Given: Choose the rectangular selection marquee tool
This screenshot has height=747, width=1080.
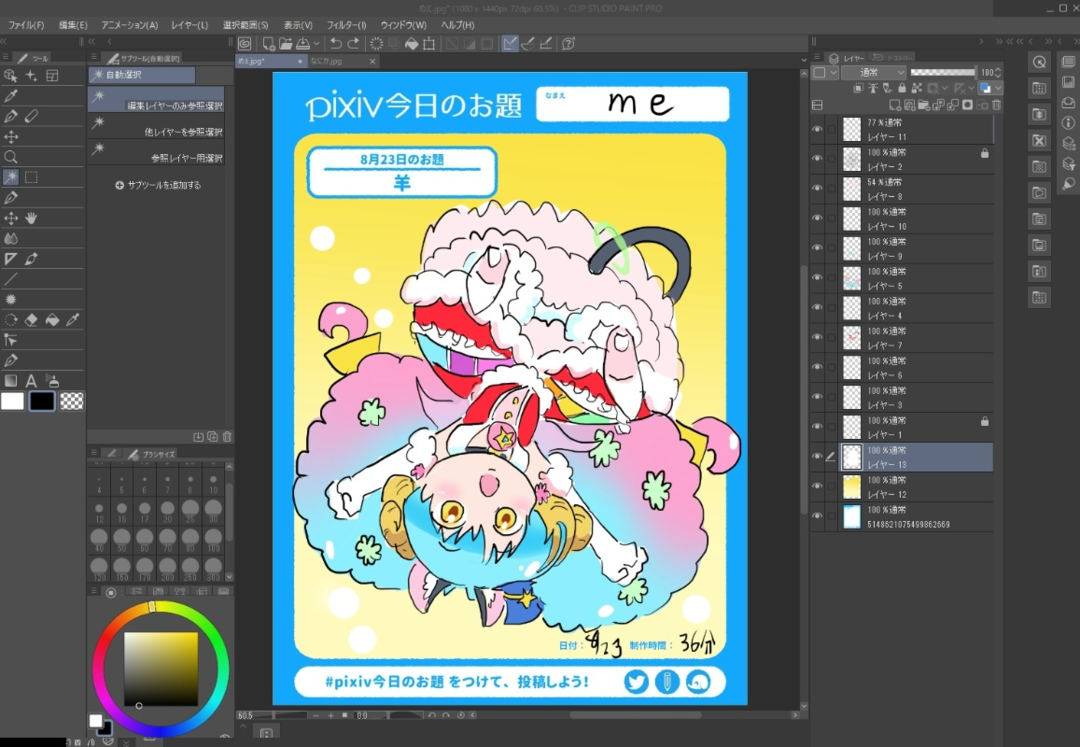Looking at the screenshot, I should [x=31, y=177].
